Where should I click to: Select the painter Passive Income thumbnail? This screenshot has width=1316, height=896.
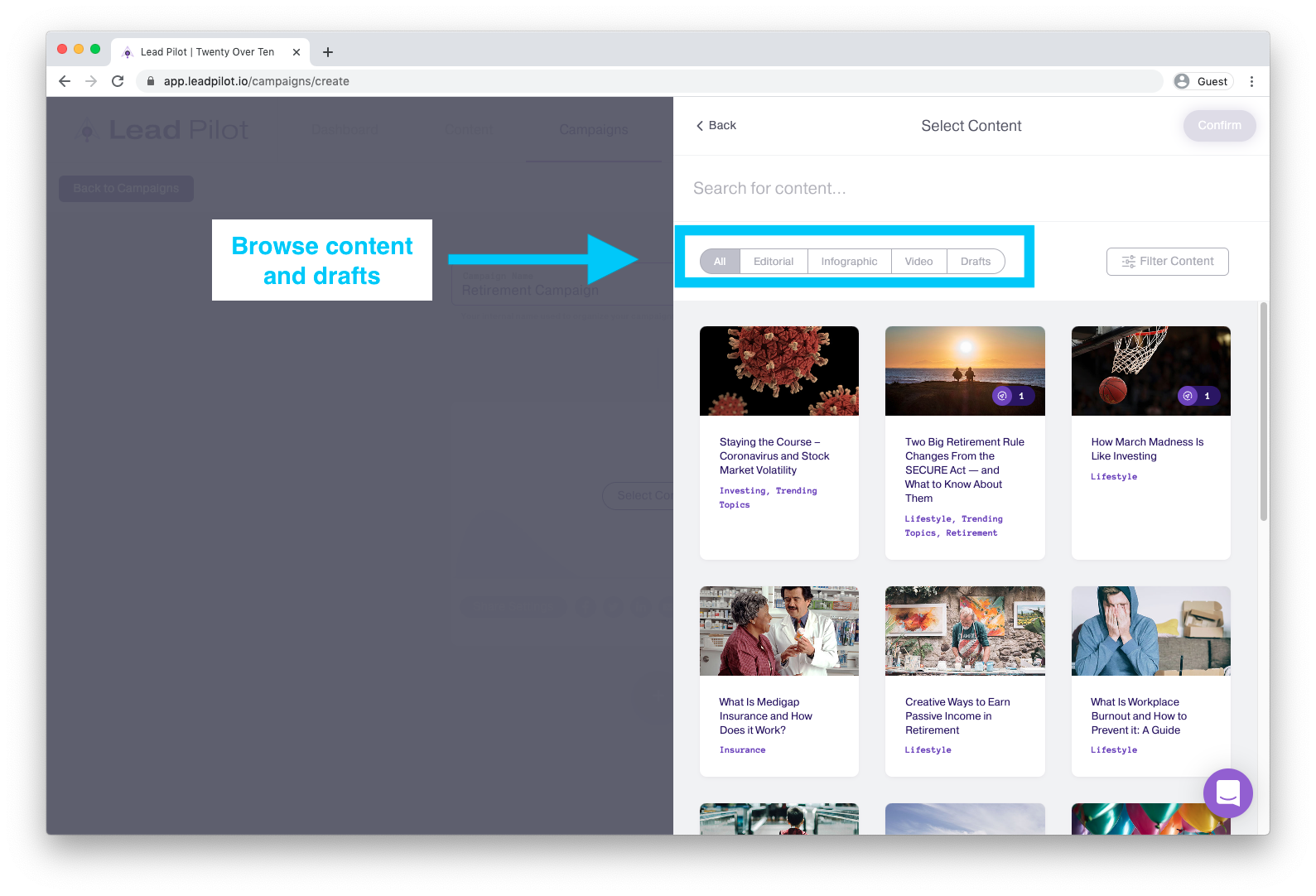pyautogui.click(x=965, y=631)
